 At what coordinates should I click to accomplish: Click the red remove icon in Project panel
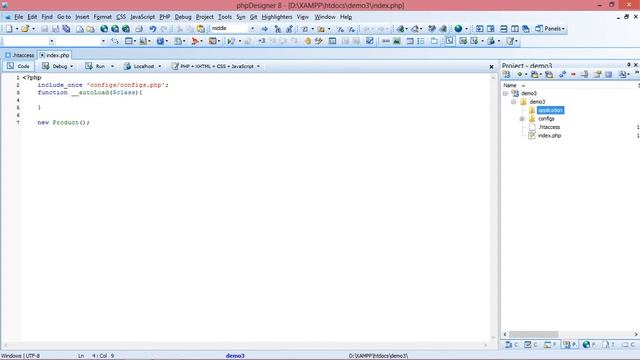573,74
